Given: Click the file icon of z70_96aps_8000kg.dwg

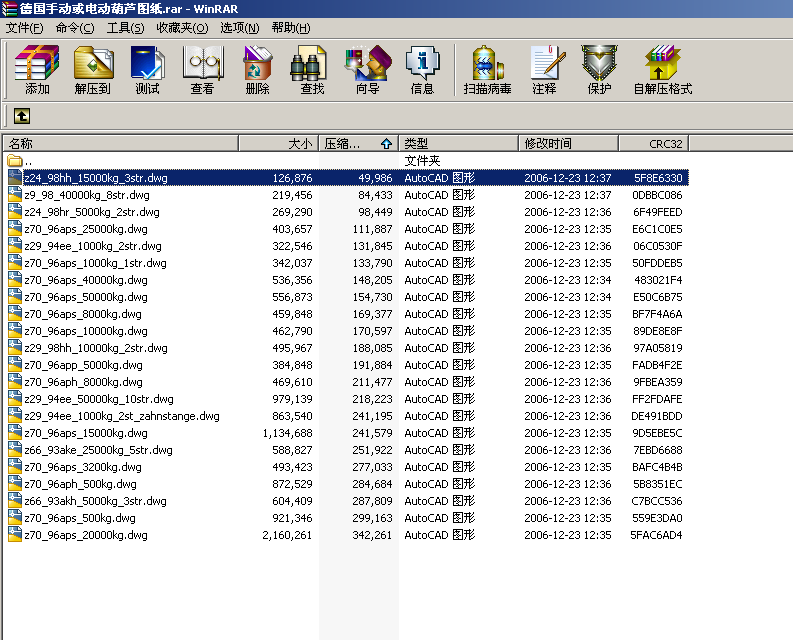Looking at the screenshot, I should tap(15, 314).
